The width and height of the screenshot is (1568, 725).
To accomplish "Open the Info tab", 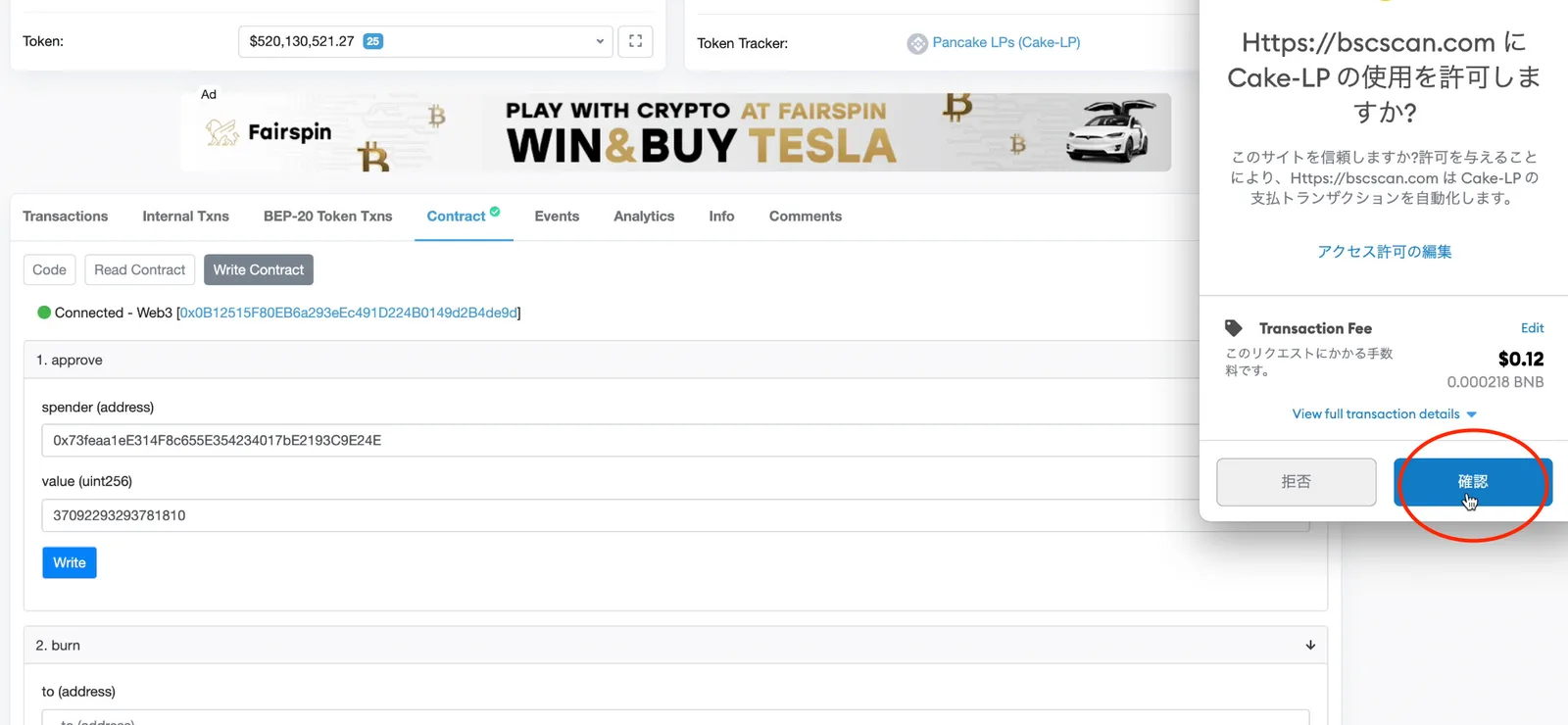I will click(721, 217).
